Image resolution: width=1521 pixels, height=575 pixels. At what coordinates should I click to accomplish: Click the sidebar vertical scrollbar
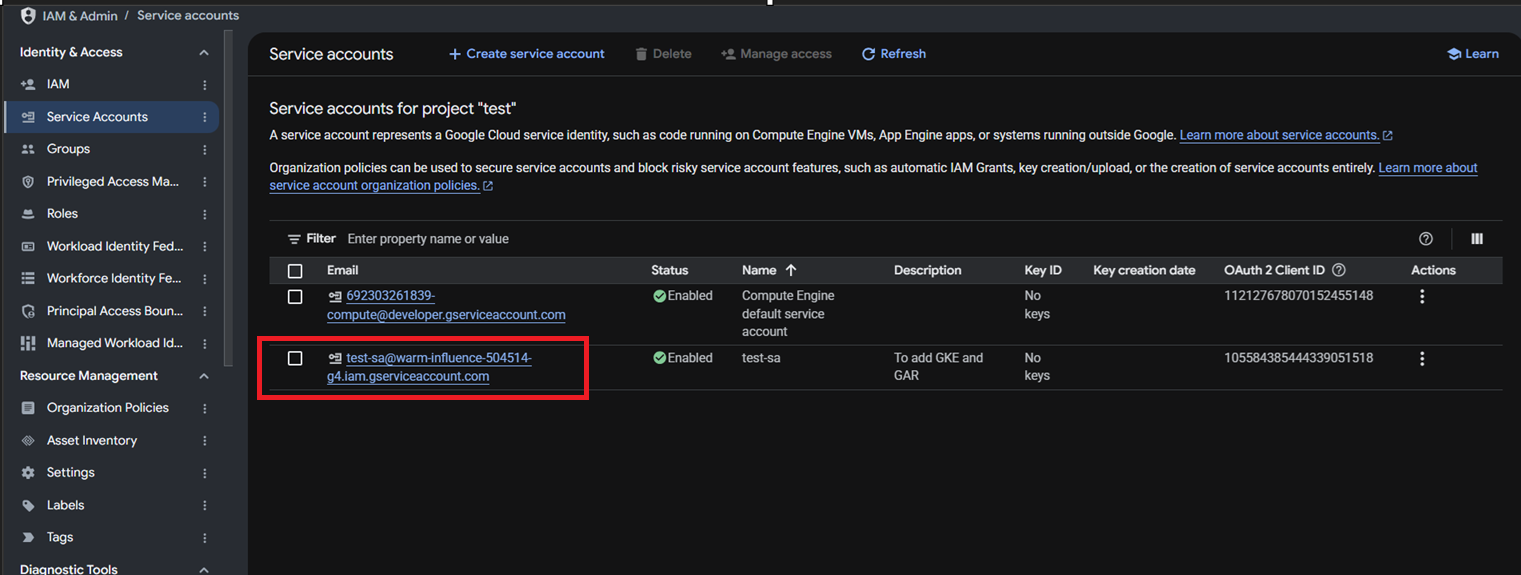pos(229,200)
